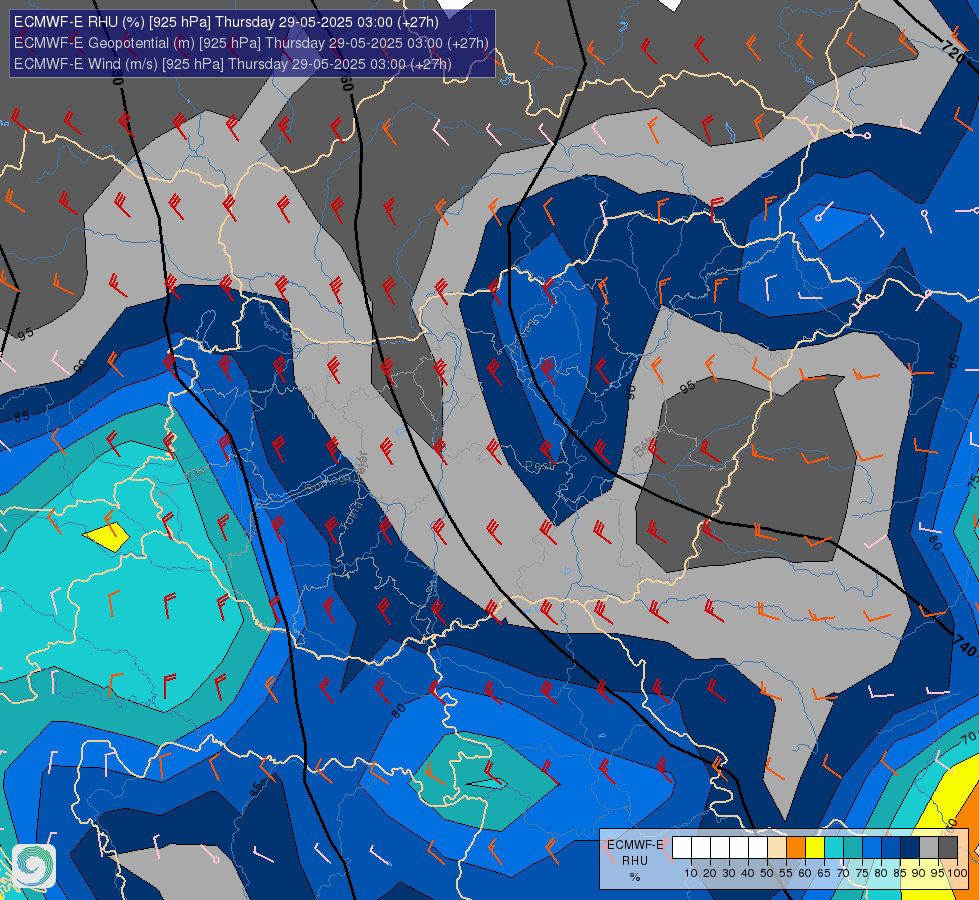Select the ECMWF-E Wind (m/s) title line
The height and width of the screenshot is (900, 979).
[x=232, y=64]
